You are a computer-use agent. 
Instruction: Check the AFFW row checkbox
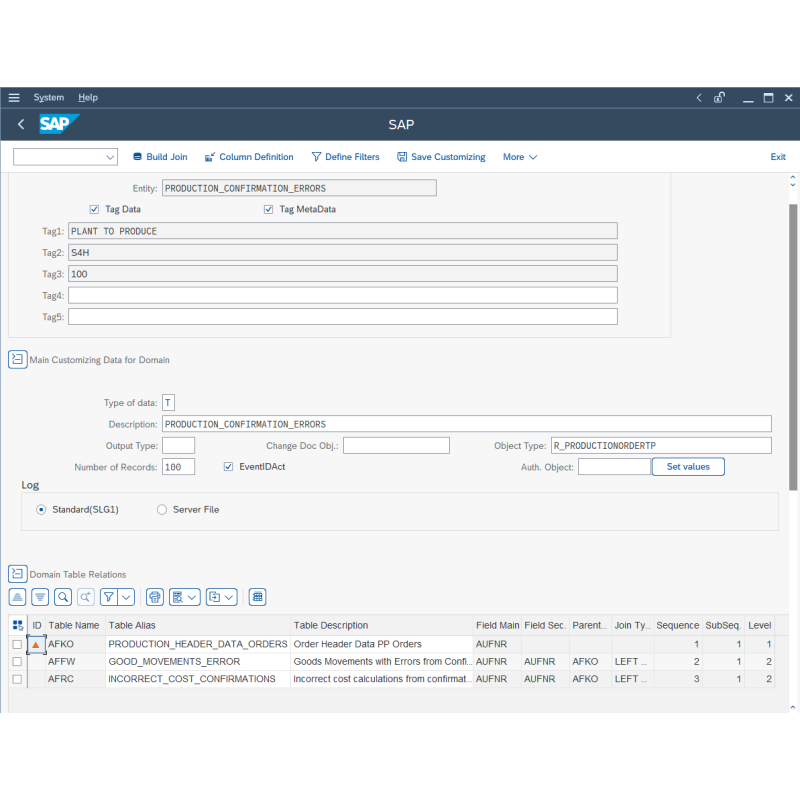(x=17, y=662)
